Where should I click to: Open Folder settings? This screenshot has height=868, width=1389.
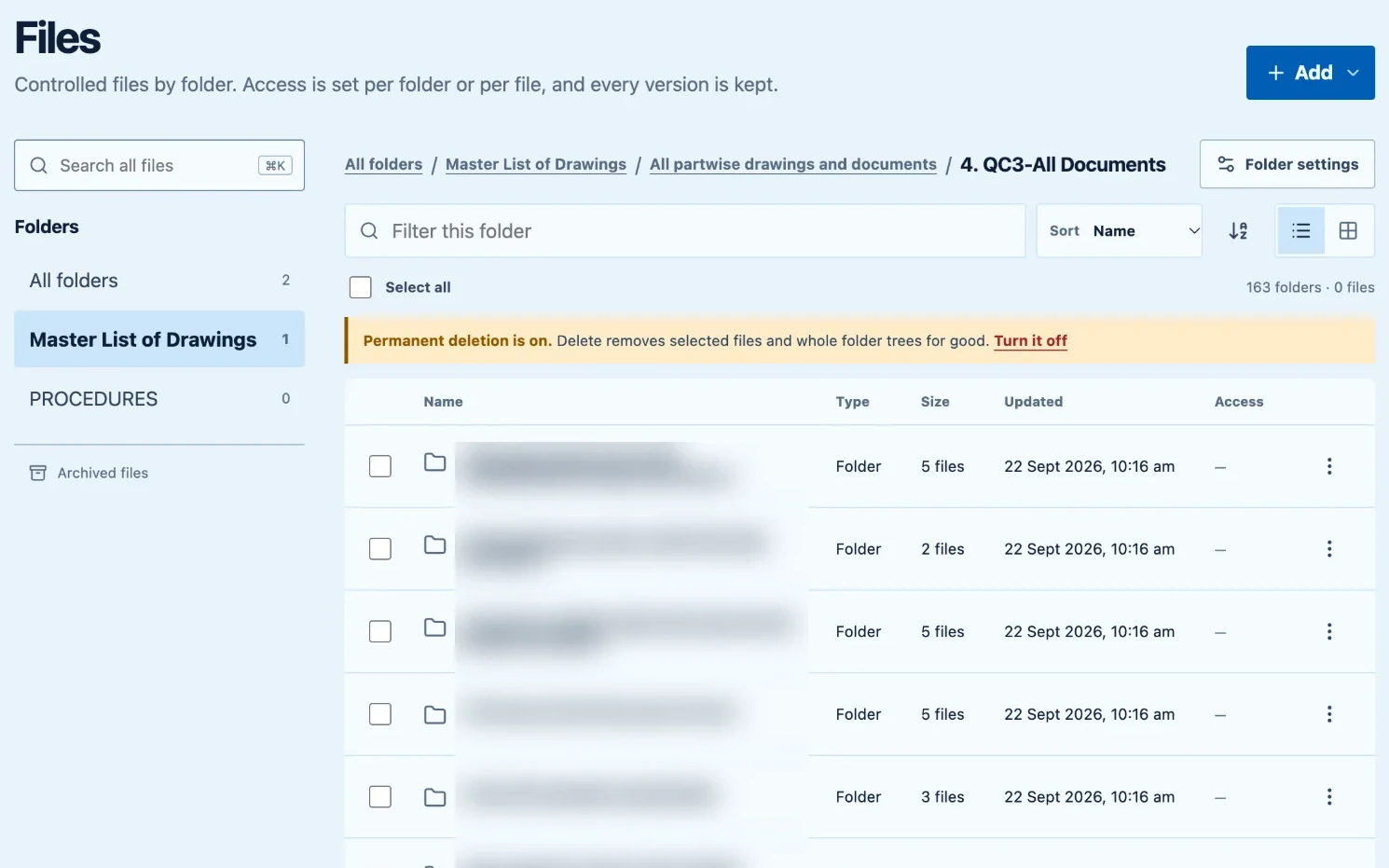[1287, 165]
